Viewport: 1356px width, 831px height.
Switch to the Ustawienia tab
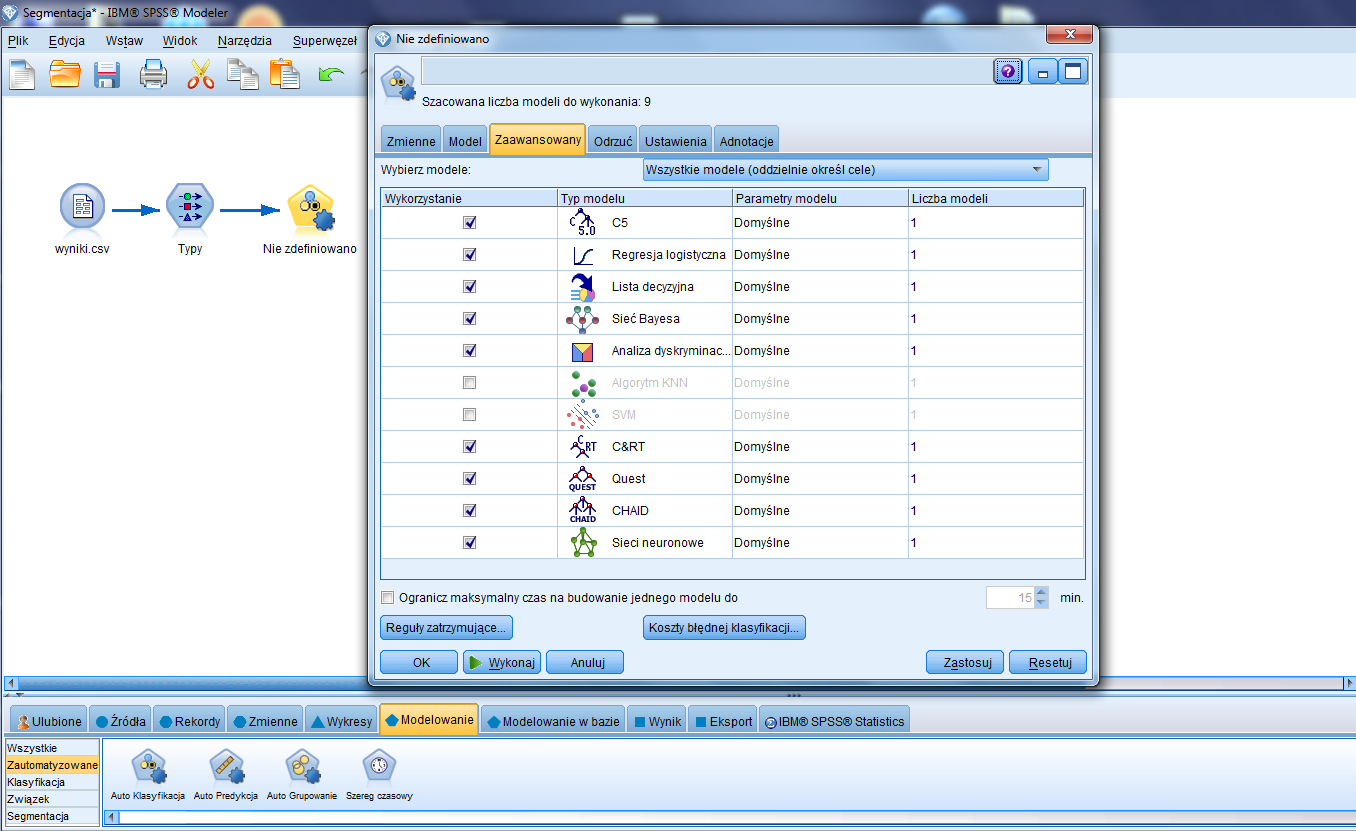(x=676, y=141)
